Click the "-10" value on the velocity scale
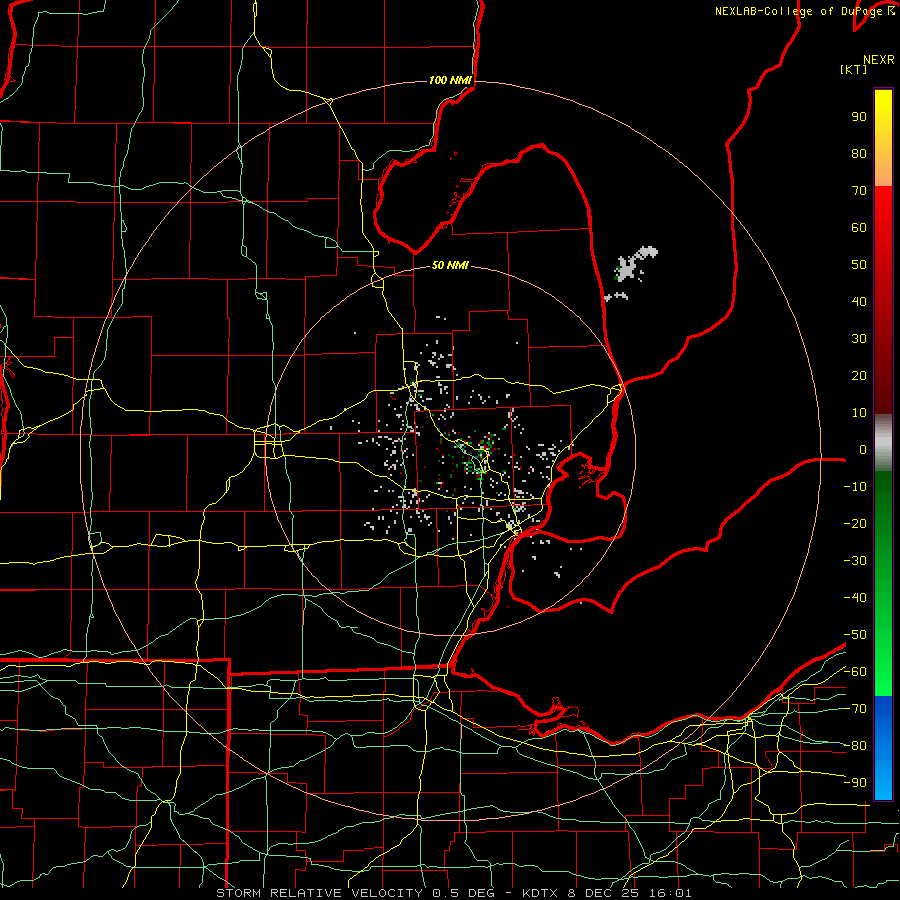Screen dimensions: 900x900 (x=855, y=487)
